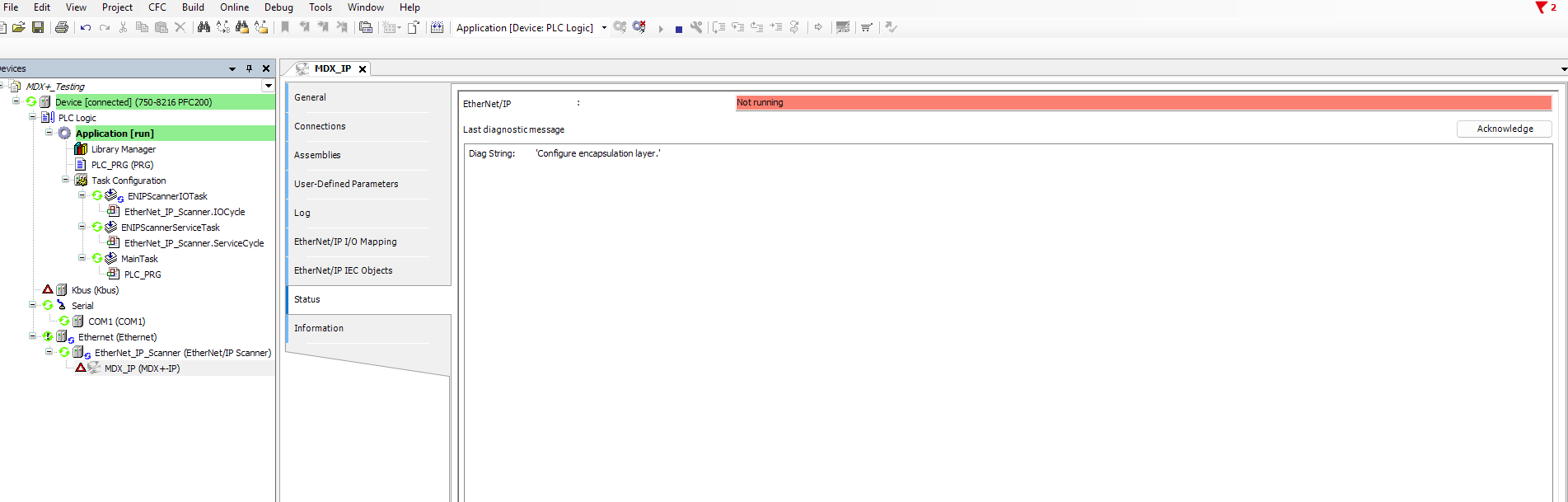The height and width of the screenshot is (502, 1568).
Task: Click the Copy toolbar icon
Action: coord(142,27)
